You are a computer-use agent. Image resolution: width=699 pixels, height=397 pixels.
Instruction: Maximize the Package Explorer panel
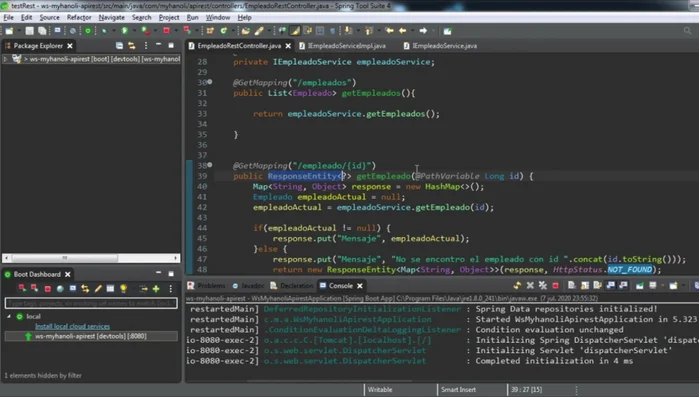click(x=171, y=45)
